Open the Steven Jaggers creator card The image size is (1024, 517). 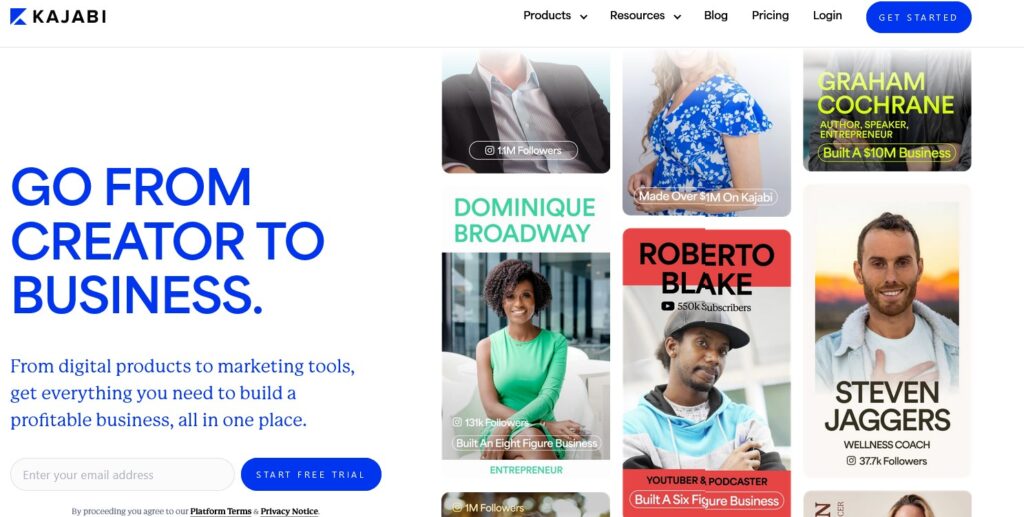(887, 331)
